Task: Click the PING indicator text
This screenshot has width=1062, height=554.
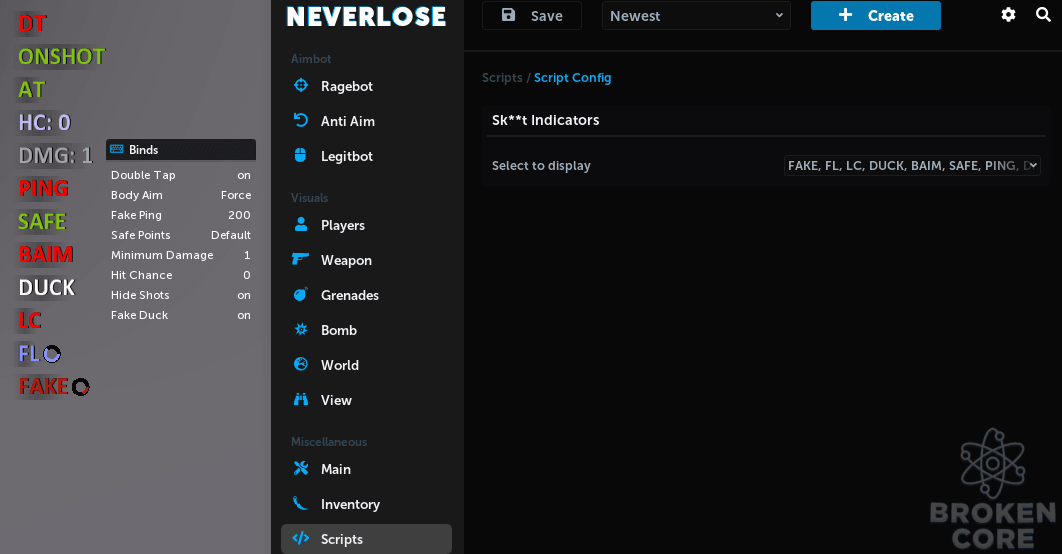Action: (x=43, y=188)
